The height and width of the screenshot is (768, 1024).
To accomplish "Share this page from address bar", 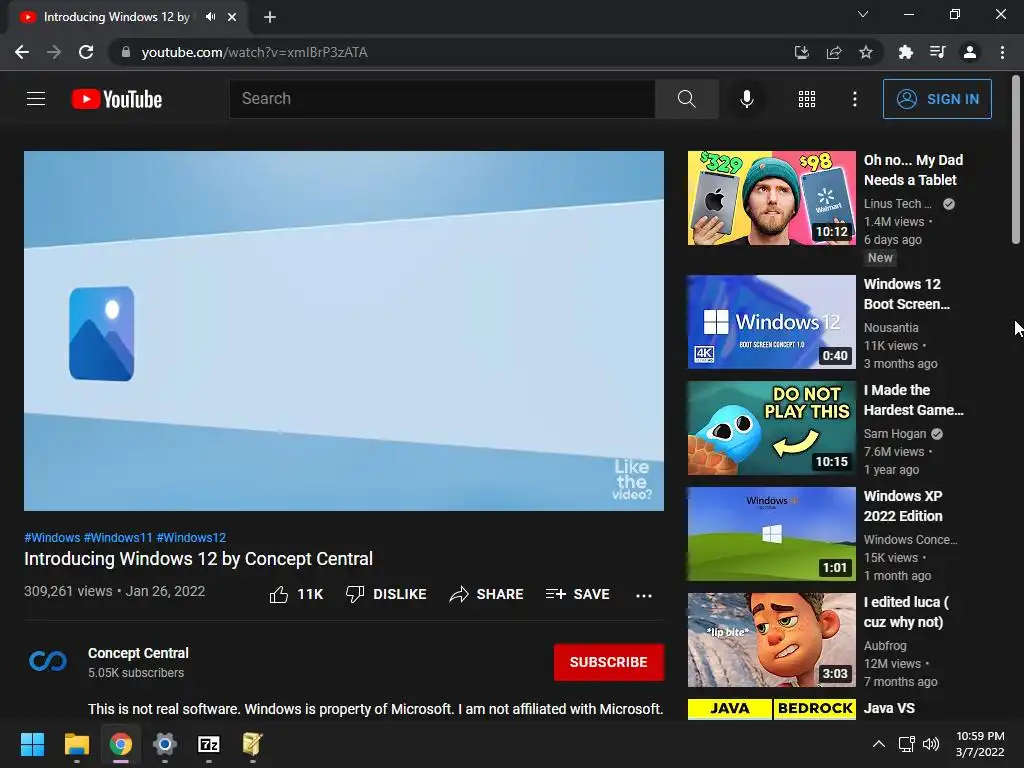I will [834, 52].
